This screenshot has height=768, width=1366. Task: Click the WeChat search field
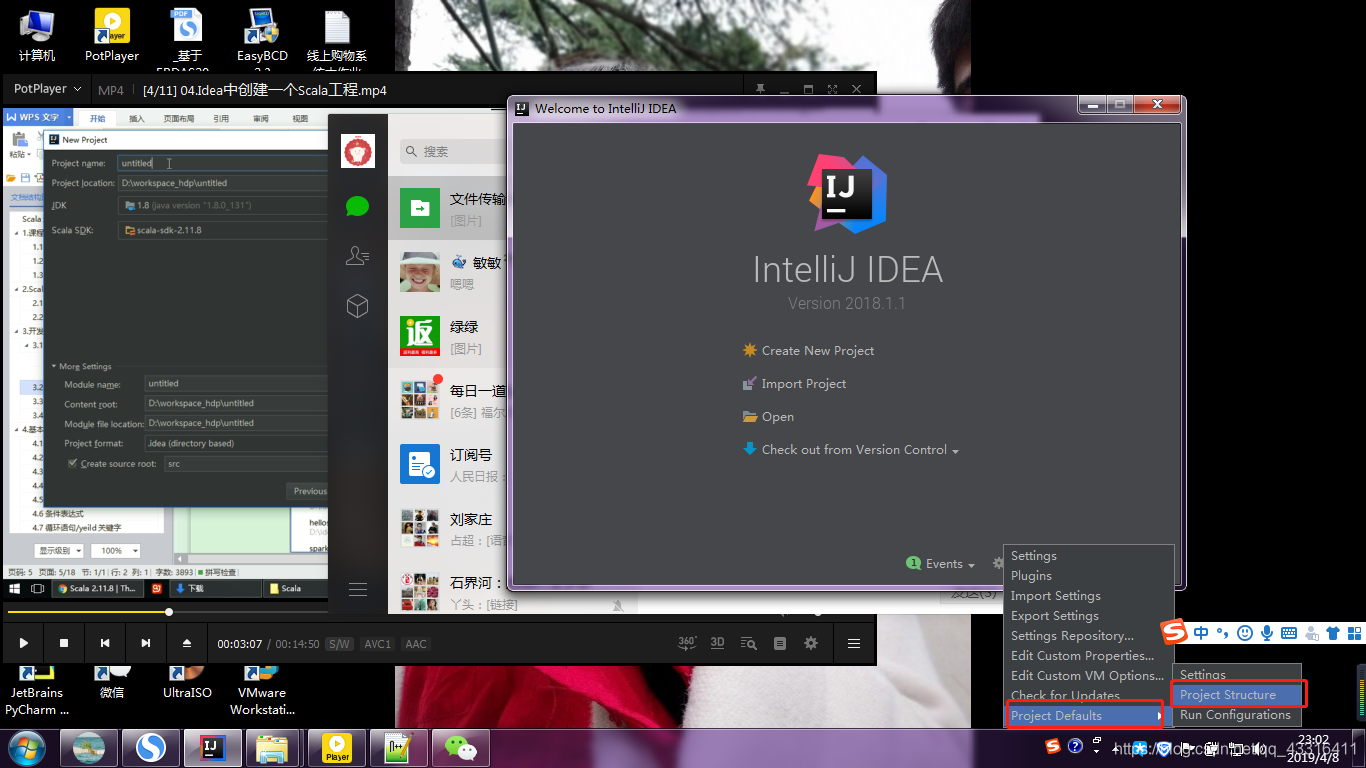[454, 151]
